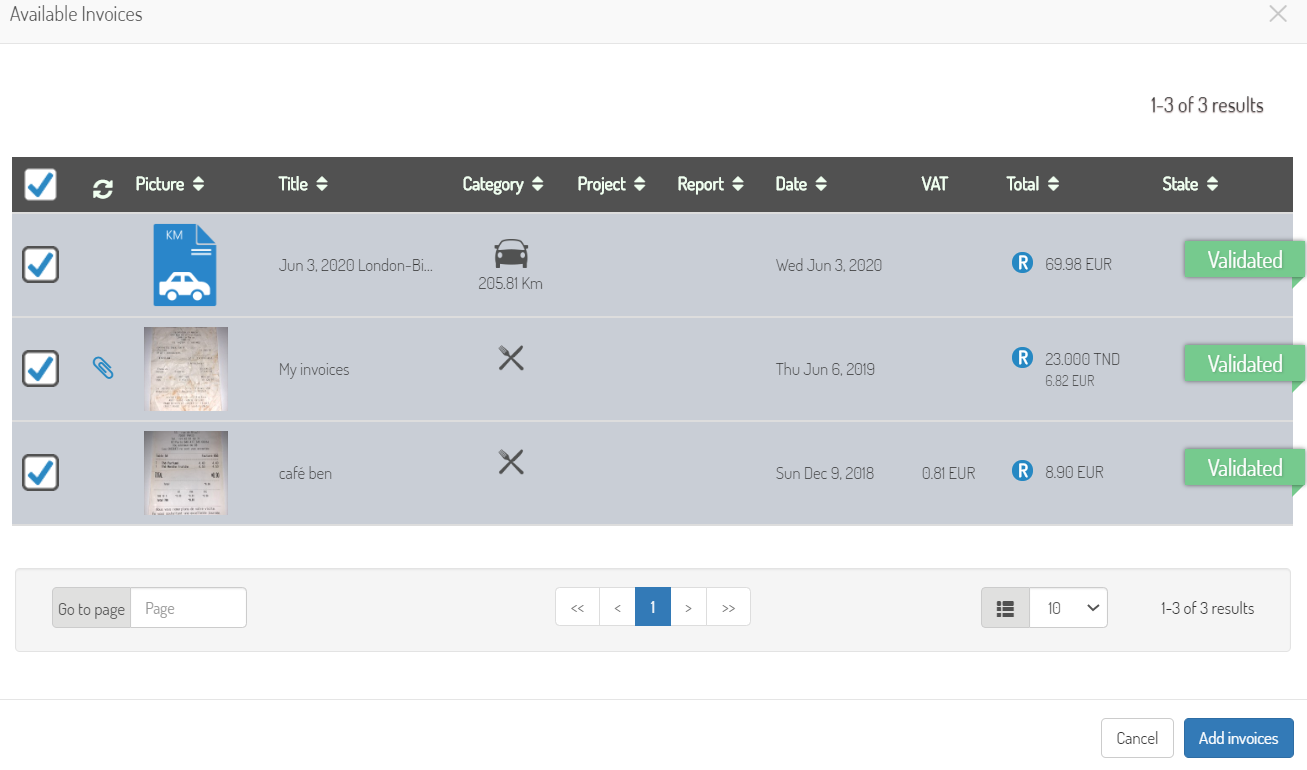Go to last page with >> button
Screen dimensions: 1307x770
click(728, 607)
